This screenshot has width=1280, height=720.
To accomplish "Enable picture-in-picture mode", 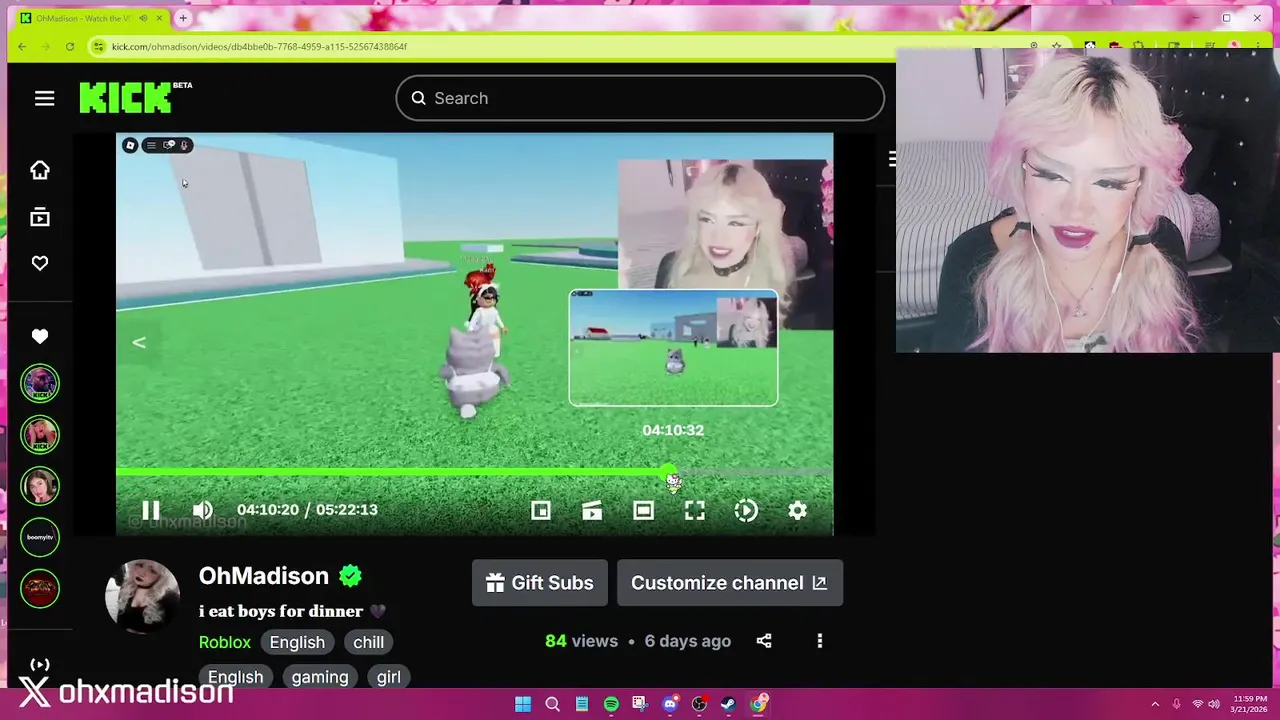I will pyautogui.click(x=541, y=510).
